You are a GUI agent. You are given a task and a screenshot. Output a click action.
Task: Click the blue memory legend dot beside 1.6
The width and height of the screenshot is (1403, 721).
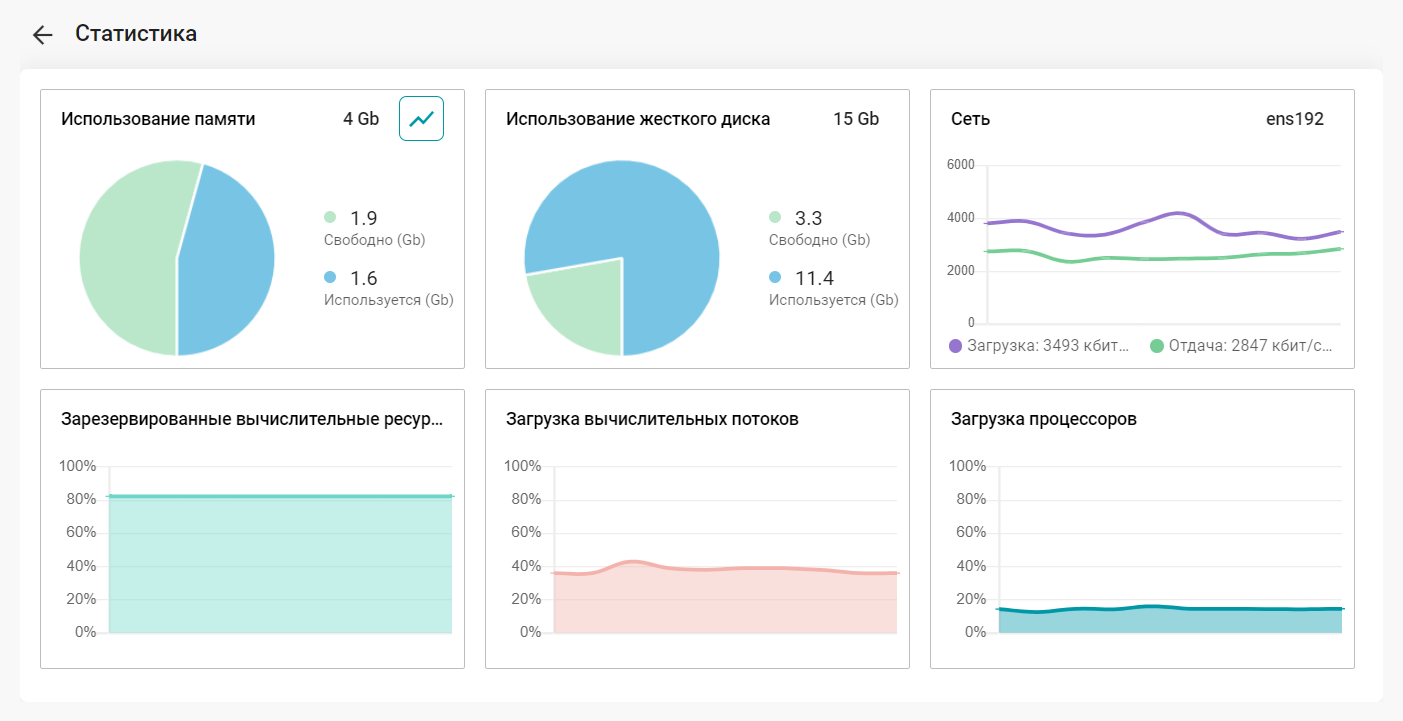click(x=330, y=277)
